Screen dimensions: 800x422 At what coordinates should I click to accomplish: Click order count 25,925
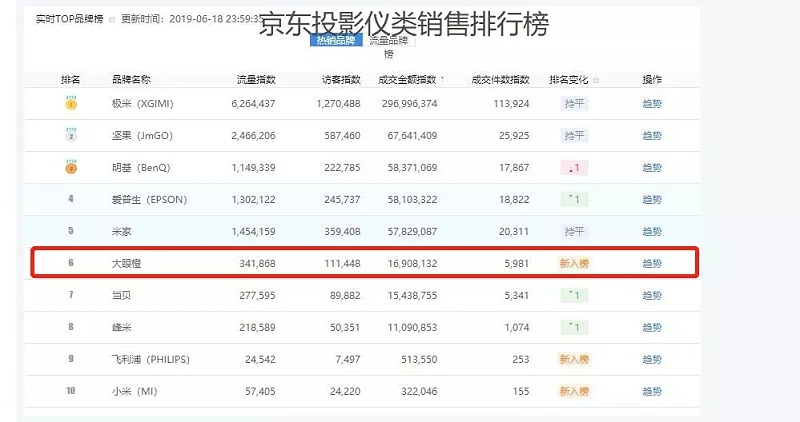click(514, 136)
